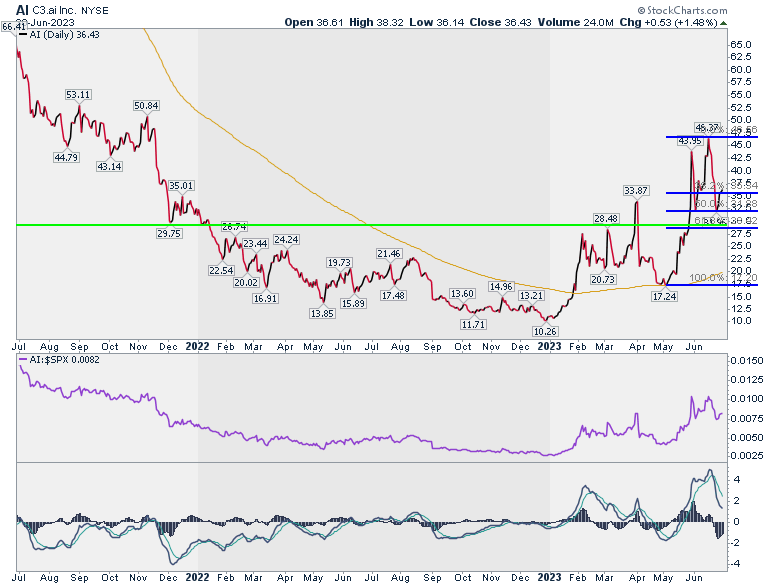
Task: Click the 10.26 bottom price label
Action: [x=545, y=331]
